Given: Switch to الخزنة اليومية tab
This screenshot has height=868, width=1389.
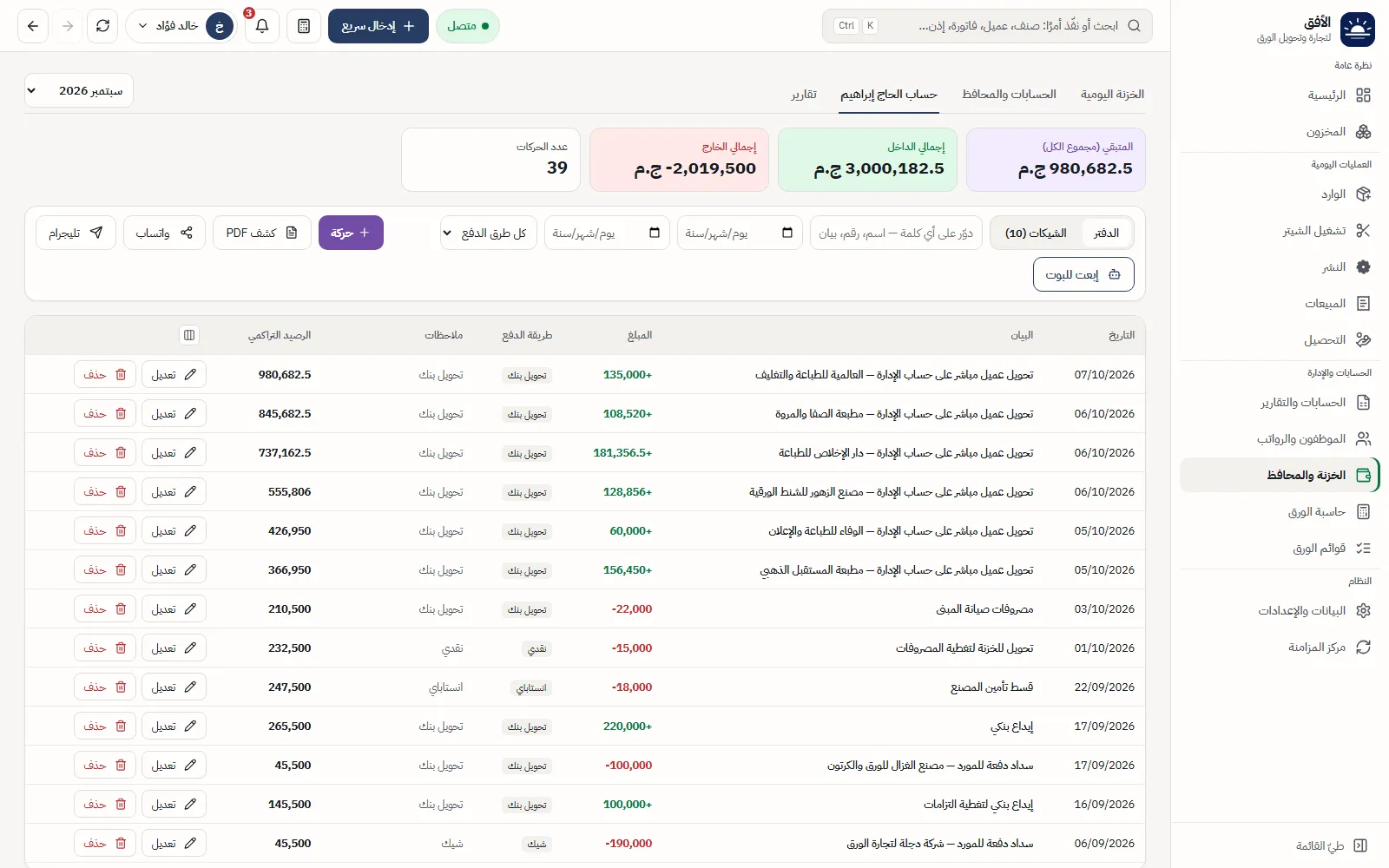Looking at the screenshot, I should pos(1112,94).
